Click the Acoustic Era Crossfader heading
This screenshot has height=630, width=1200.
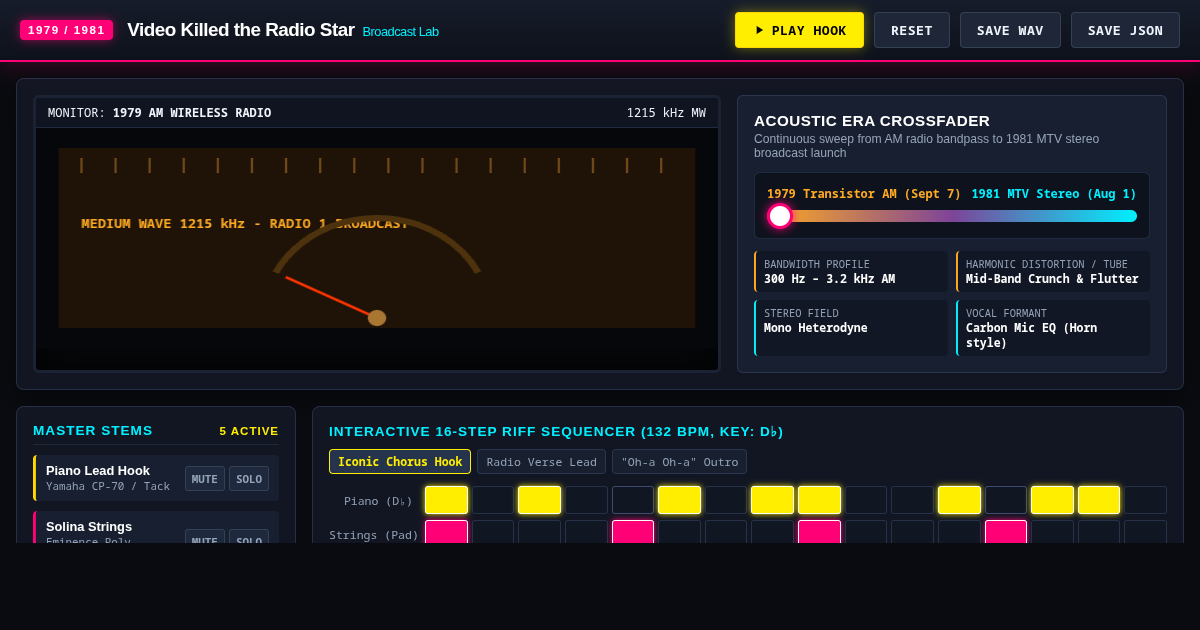(x=872, y=121)
